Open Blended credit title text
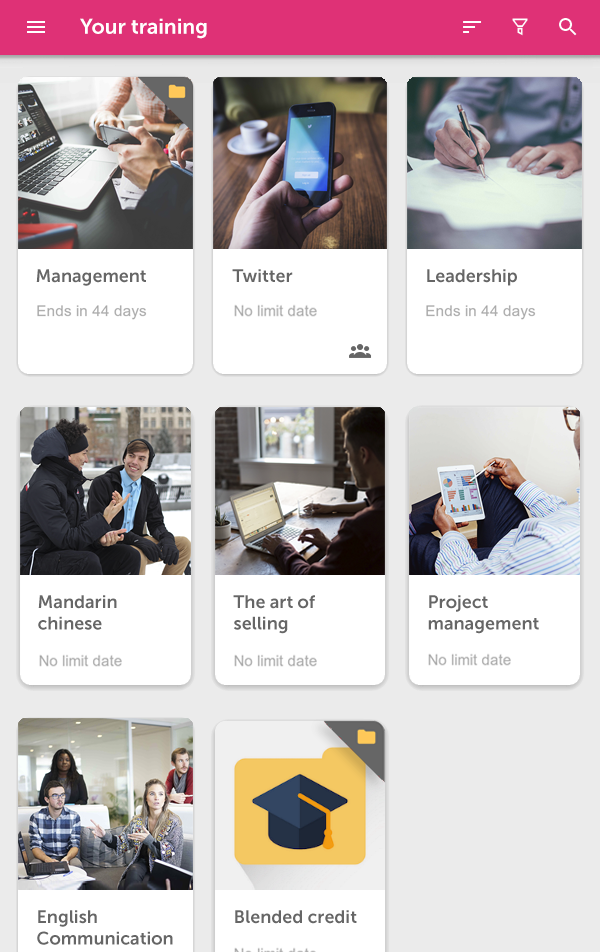This screenshot has width=600, height=952. pos(295,917)
